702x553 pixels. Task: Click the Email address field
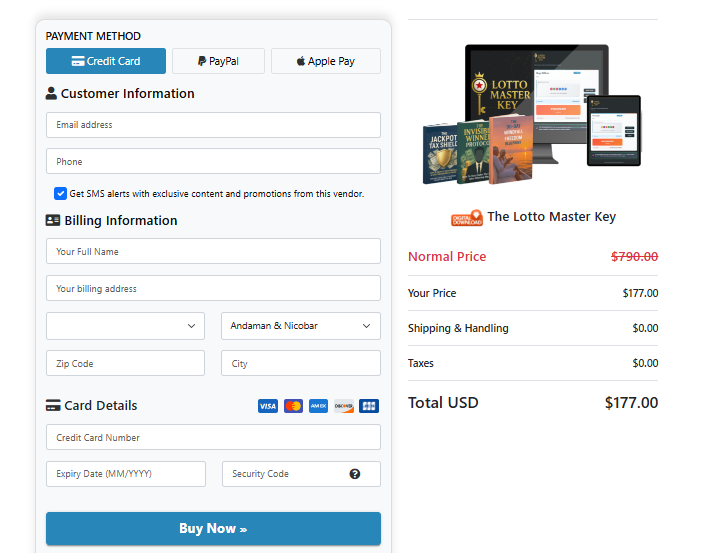[213, 125]
